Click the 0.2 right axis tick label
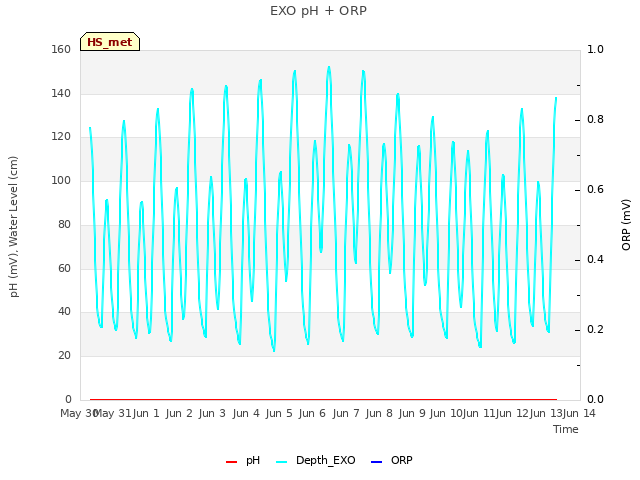The width and height of the screenshot is (640, 480). tap(595, 330)
